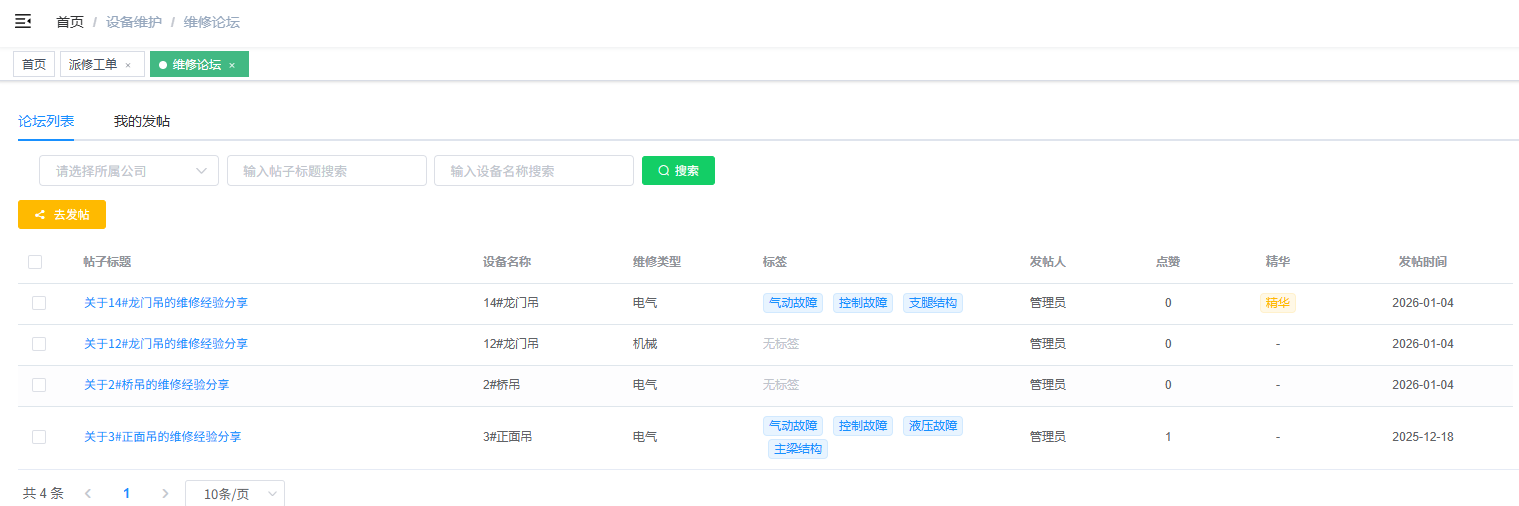The height and width of the screenshot is (506, 1519).
Task: Open the 首页 tab in tab bar
Action: pos(34,65)
